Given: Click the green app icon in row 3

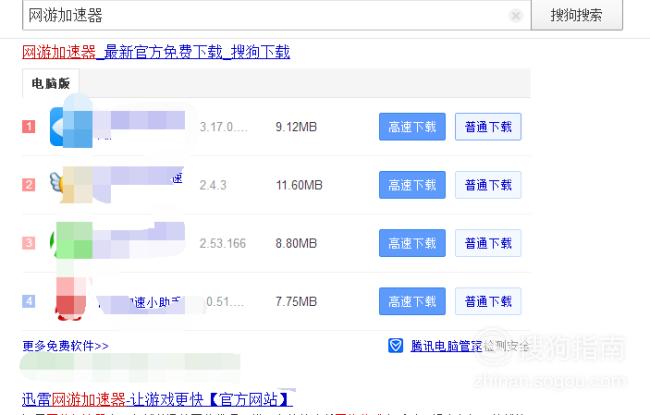Looking at the screenshot, I should click(x=70, y=242).
